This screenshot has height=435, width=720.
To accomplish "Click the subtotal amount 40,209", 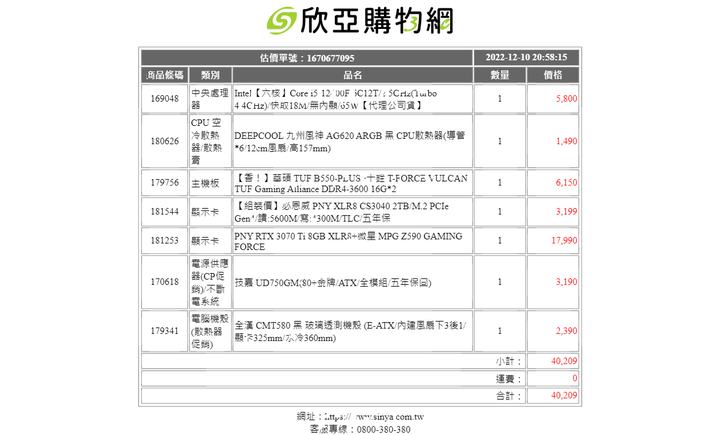I will 564,361.
